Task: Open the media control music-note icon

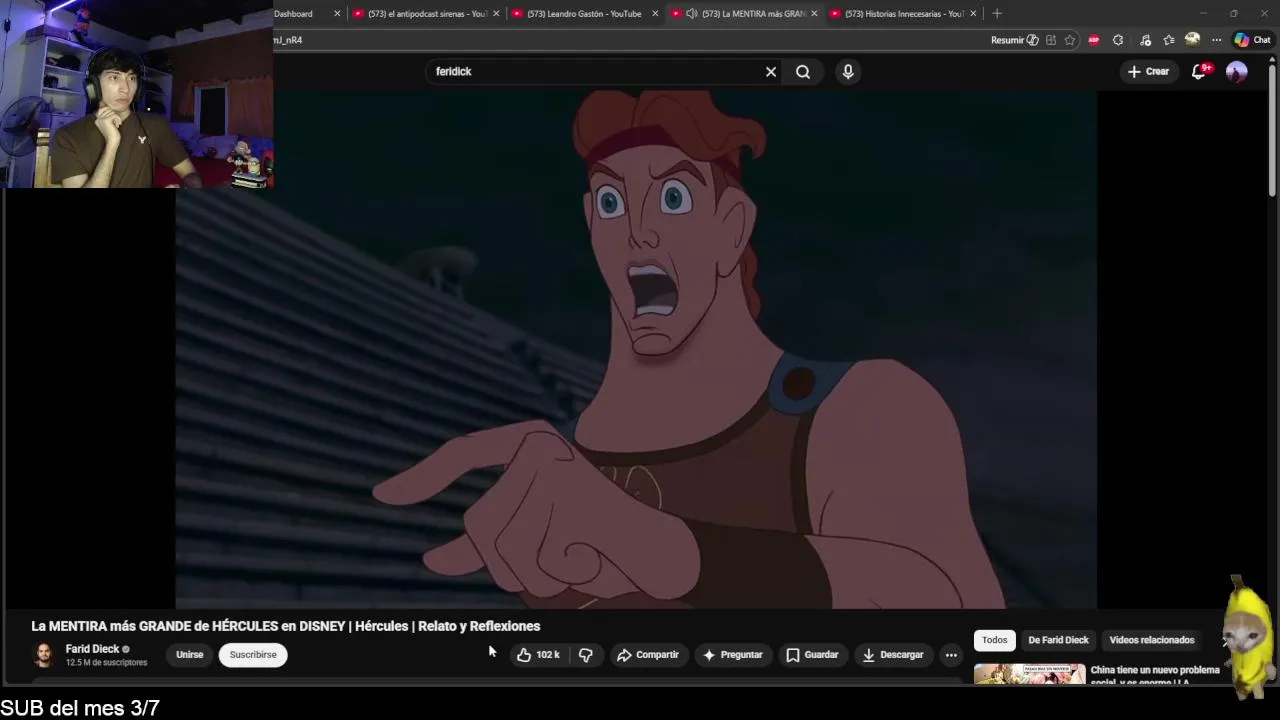Action: pos(1144,40)
